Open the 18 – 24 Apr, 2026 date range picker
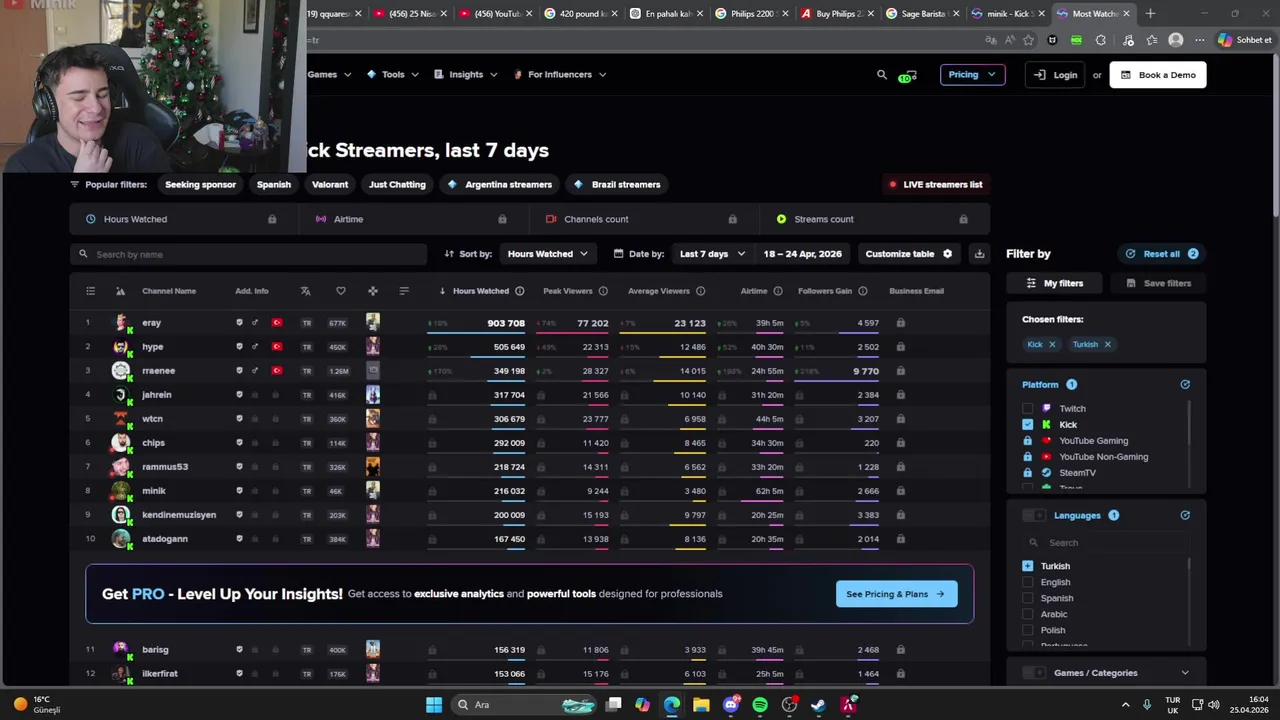The height and width of the screenshot is (720, 1280). [802, 254]
